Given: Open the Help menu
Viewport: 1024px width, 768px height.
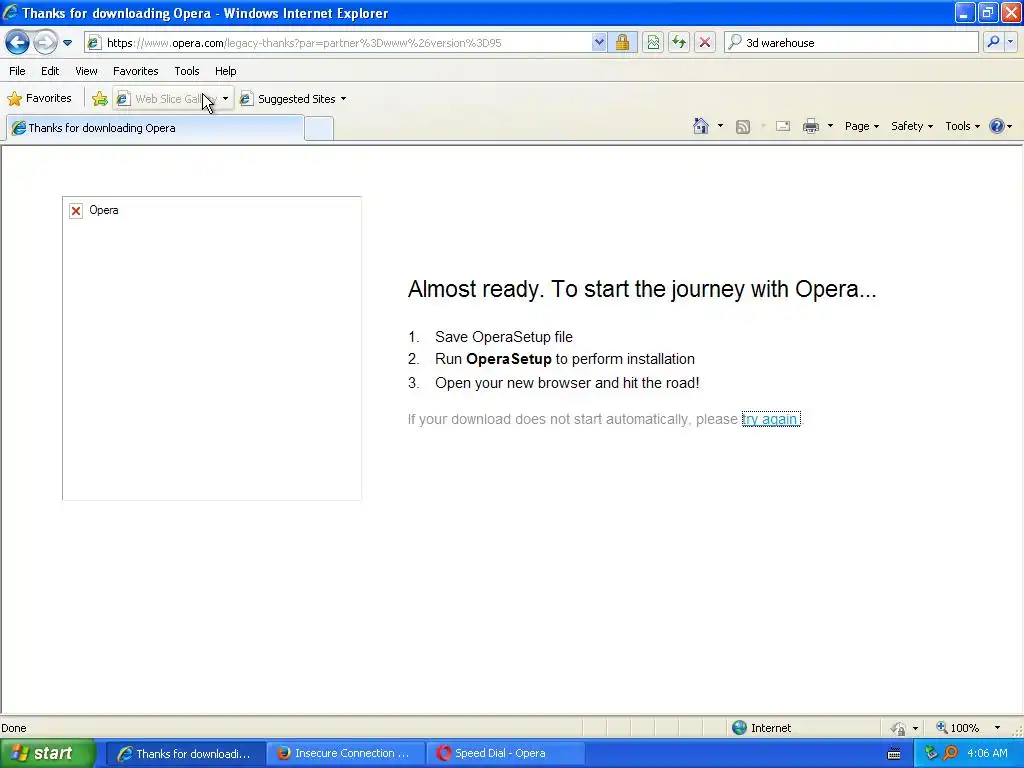Looking at the screenshot, I should 225,71.
